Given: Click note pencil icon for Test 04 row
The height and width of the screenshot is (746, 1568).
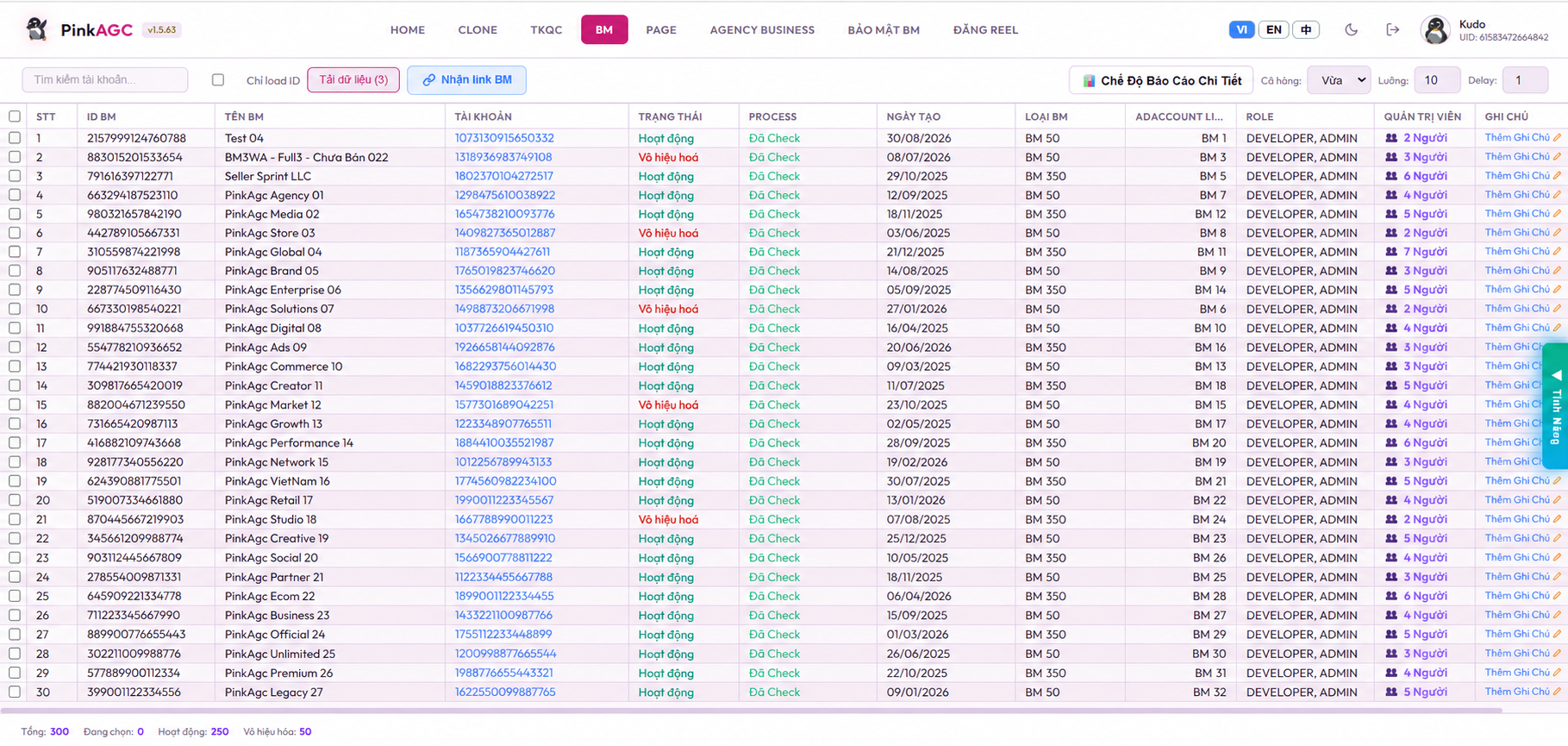Looking at the screenshot, I should tap(1557, 138).
